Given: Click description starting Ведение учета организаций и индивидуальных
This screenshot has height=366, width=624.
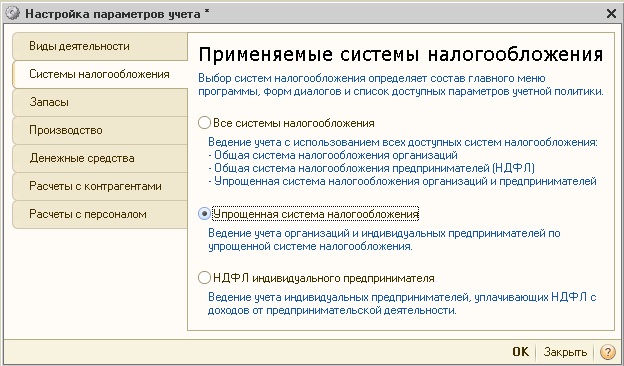Looking at the screenshot, I should click(x=384, y=239).
